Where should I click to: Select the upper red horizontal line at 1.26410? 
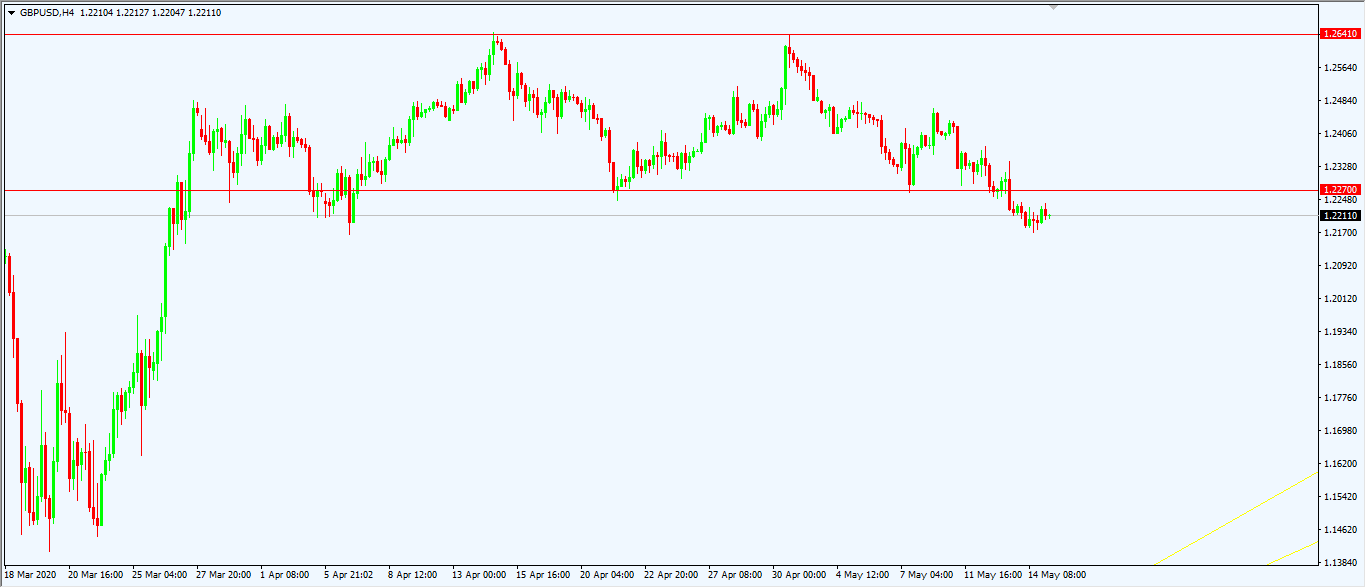point(660,34)
